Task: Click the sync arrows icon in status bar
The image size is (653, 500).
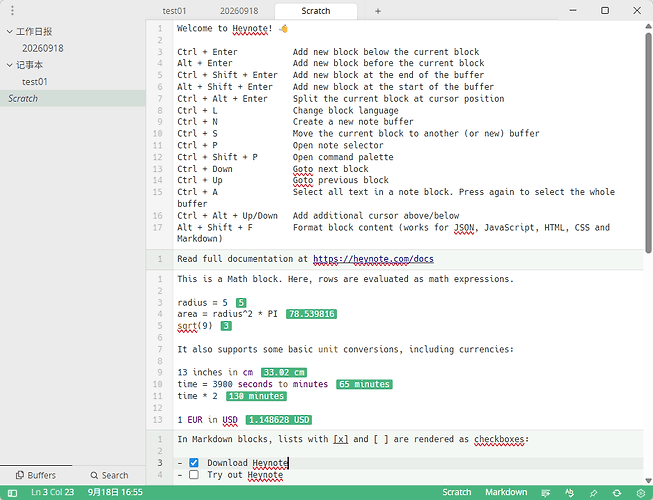Action: pos(617,493)
